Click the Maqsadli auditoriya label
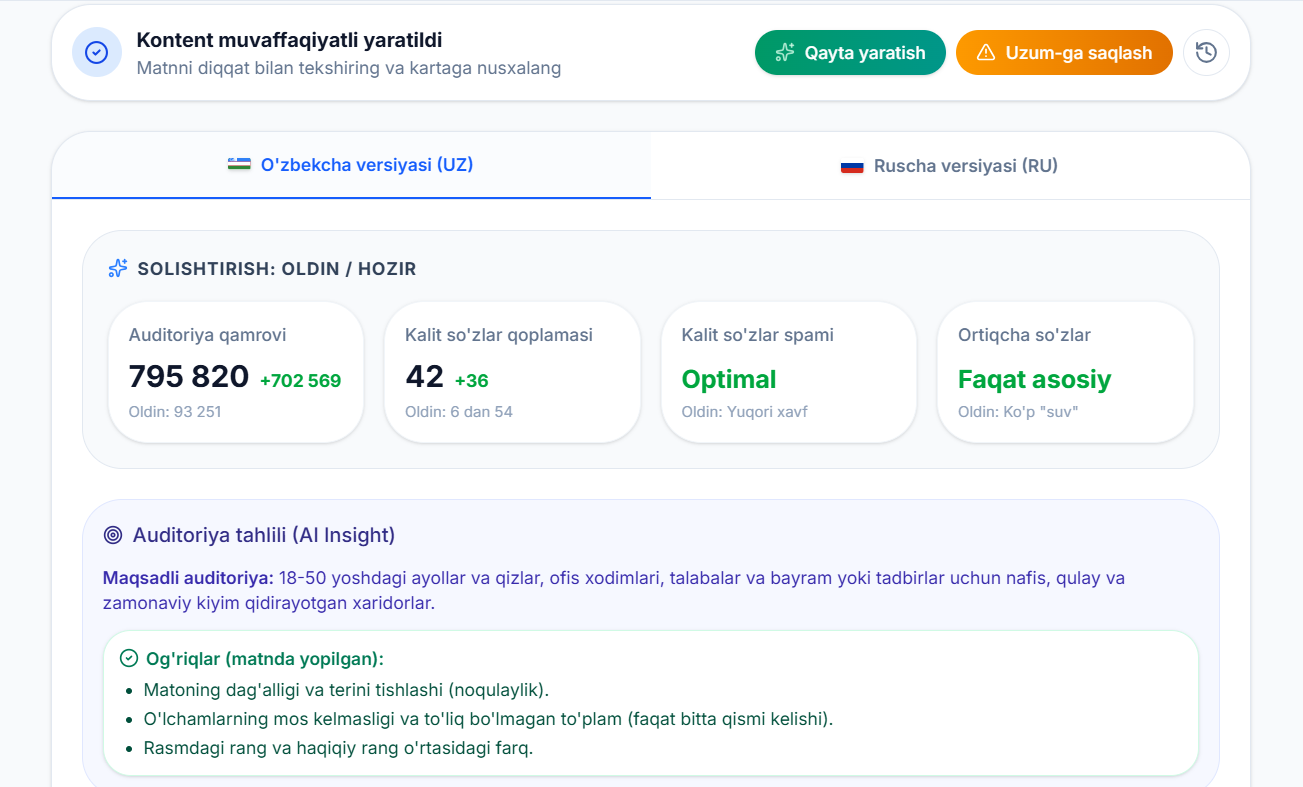Image resolution: width=1303 pixels, height=787 pixels. [x=188, y=578]
